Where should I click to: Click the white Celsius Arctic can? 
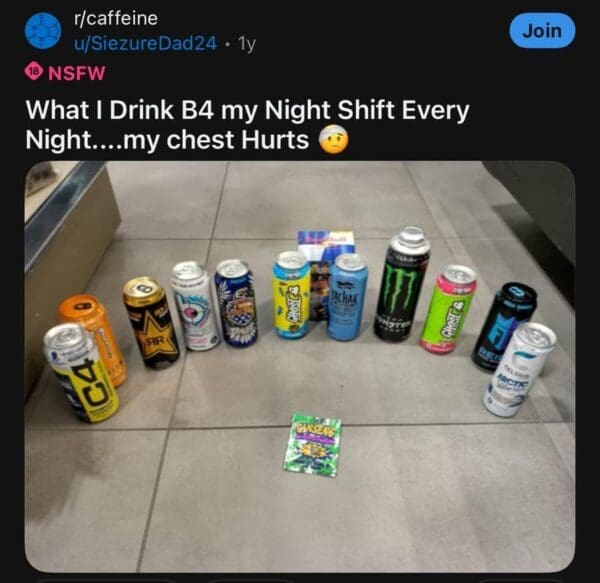pos(518,370)
